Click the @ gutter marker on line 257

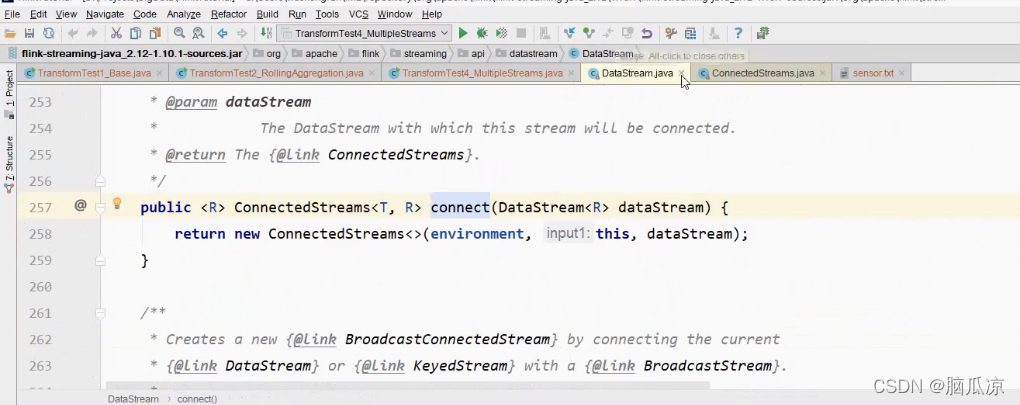click(80, 205)
